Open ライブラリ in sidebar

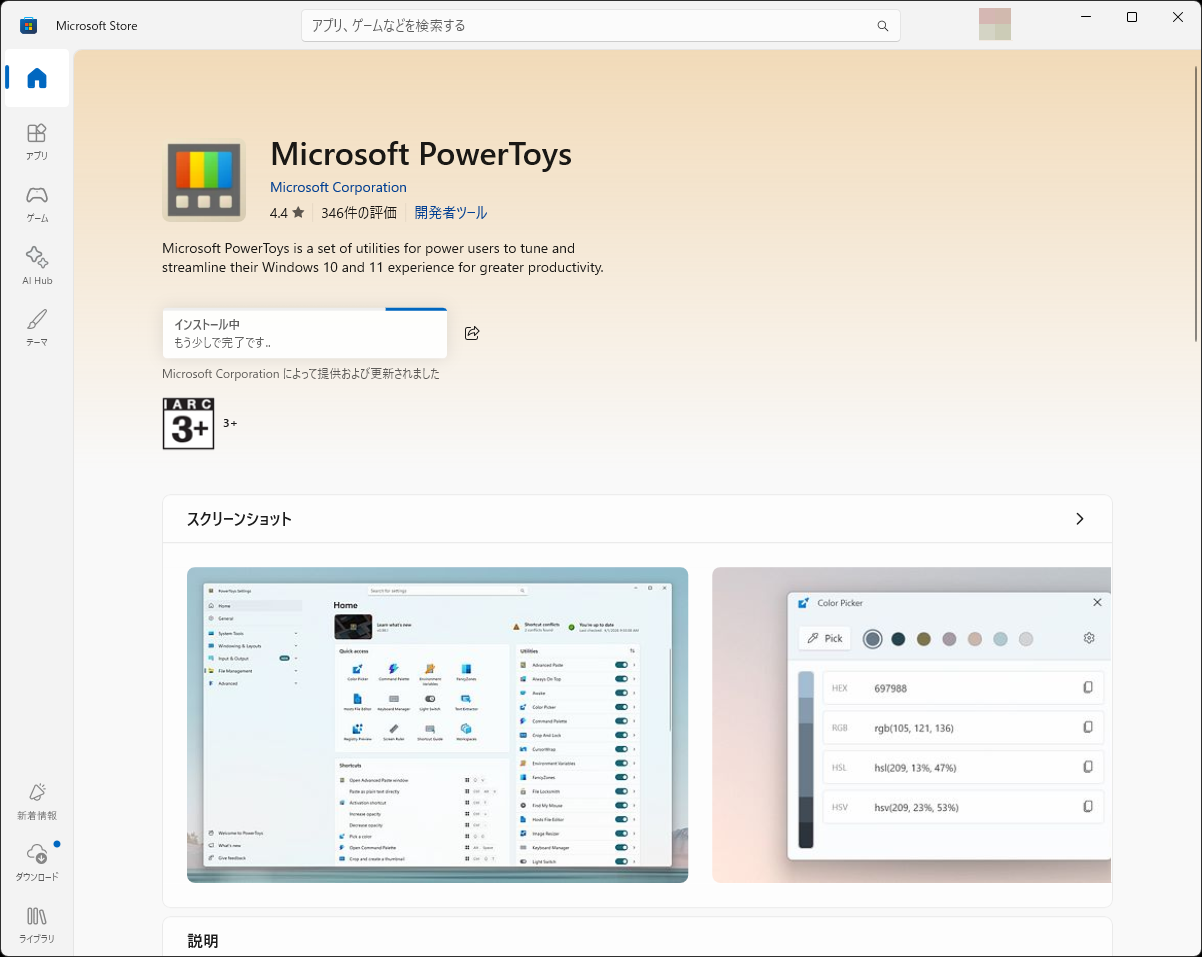37,924
